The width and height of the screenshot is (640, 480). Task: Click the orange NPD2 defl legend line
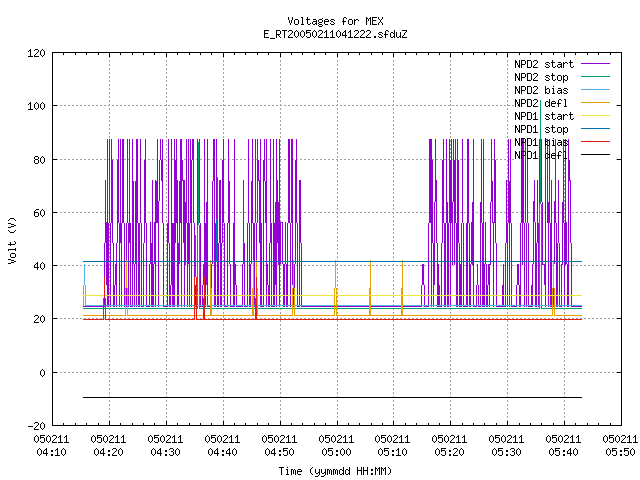(x=596, y=102)
